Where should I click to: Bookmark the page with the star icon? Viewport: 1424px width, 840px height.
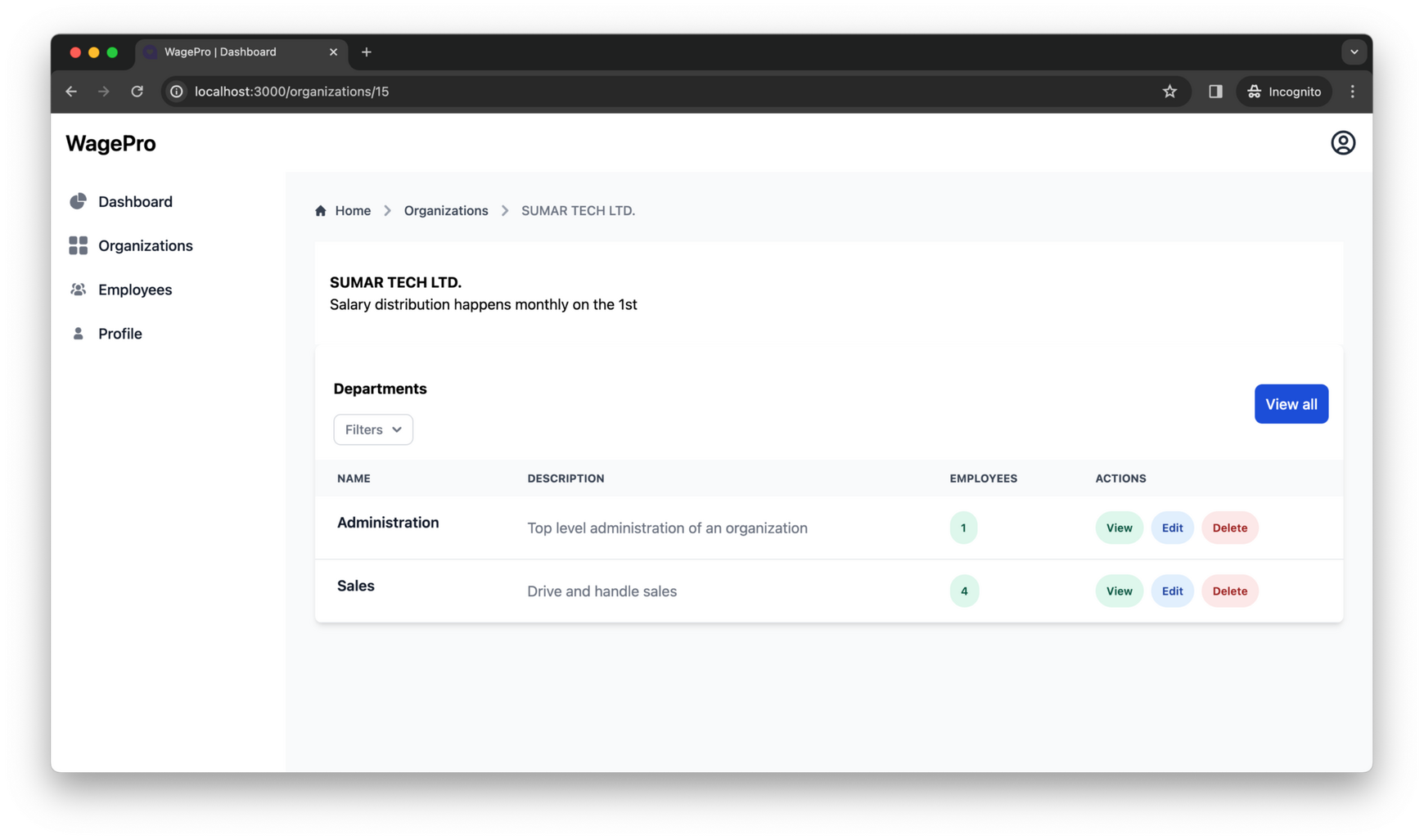point(1170,91)
